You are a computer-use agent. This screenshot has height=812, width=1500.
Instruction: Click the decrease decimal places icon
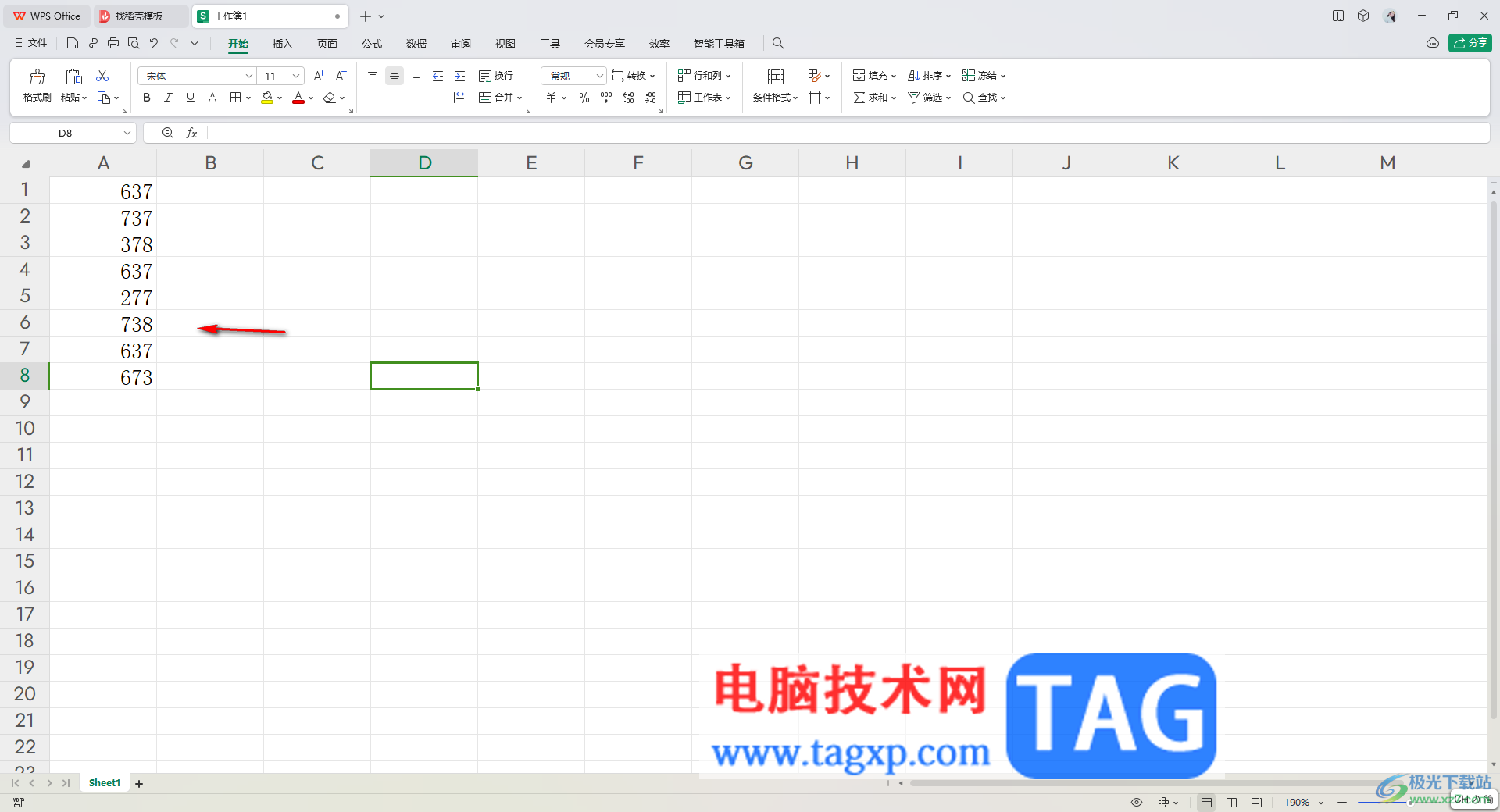point(650,98)
